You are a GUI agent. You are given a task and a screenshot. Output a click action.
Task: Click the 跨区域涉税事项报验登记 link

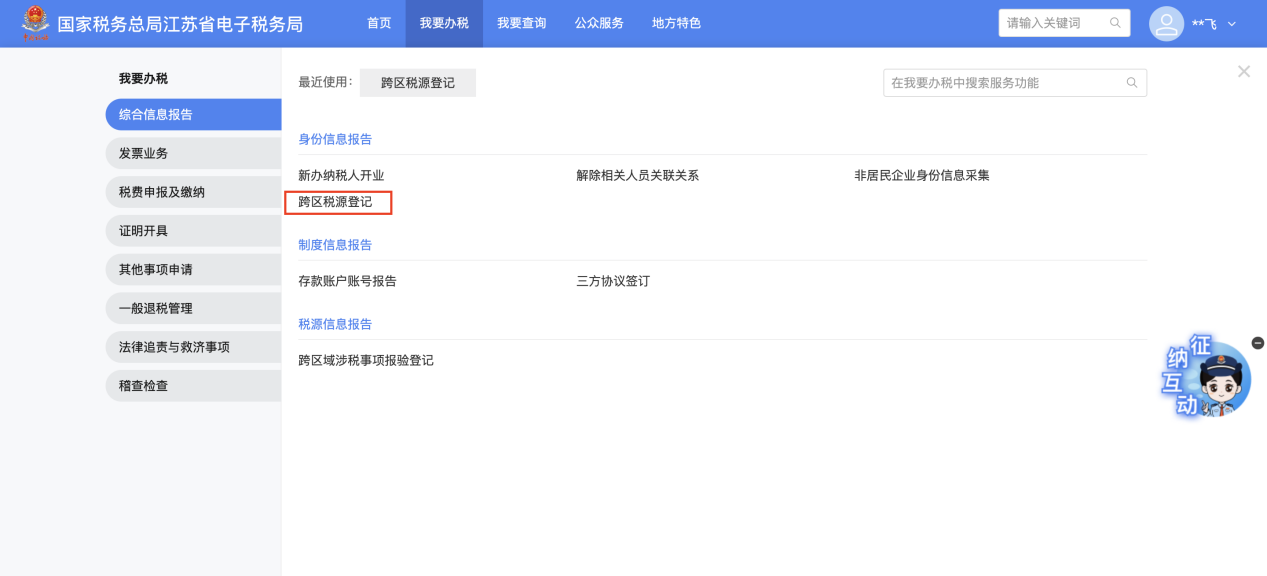(x=366, y=360)
